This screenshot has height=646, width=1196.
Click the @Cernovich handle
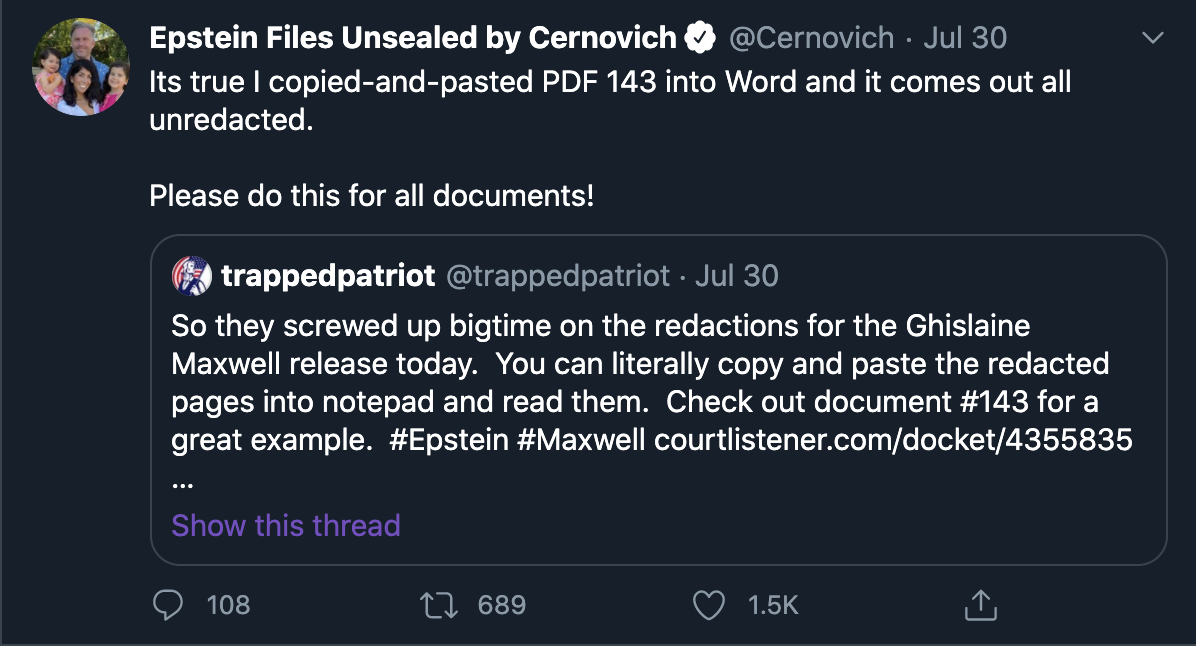[x=811, y=38]
